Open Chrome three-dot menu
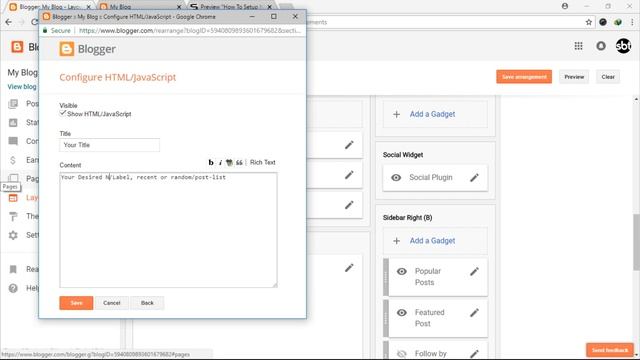The height and width of the screenshot is (360, 640). click(x=632, y=22)
